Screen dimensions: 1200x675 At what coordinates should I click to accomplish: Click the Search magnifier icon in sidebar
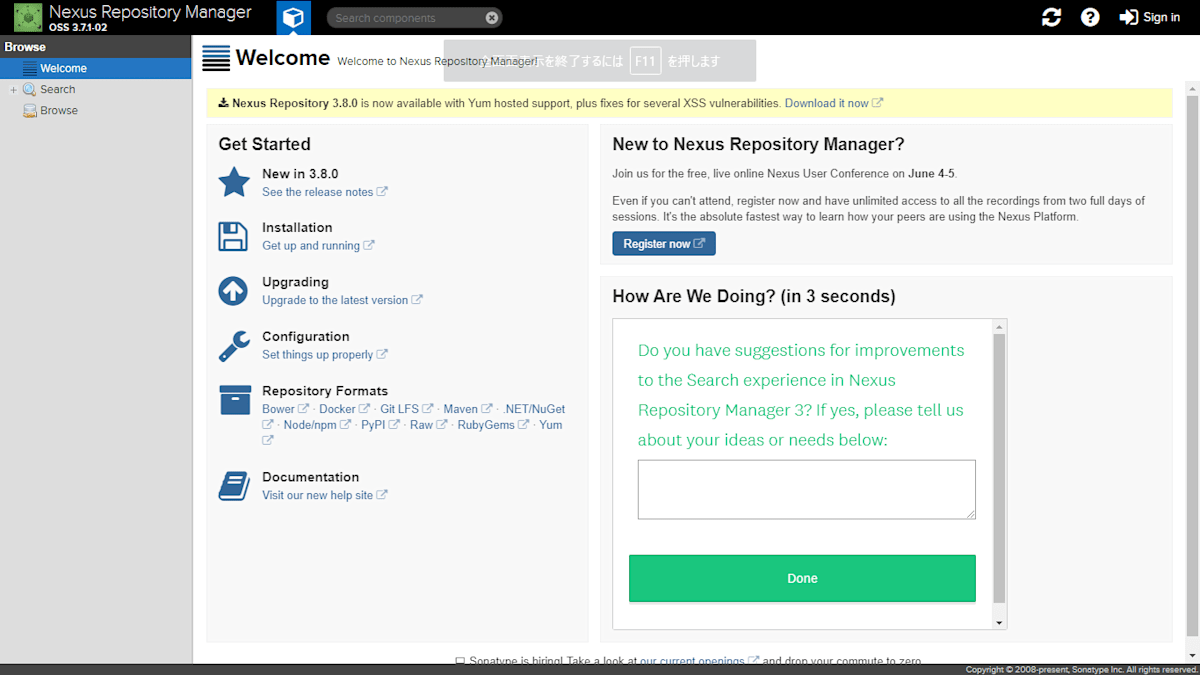coord(30,88)
